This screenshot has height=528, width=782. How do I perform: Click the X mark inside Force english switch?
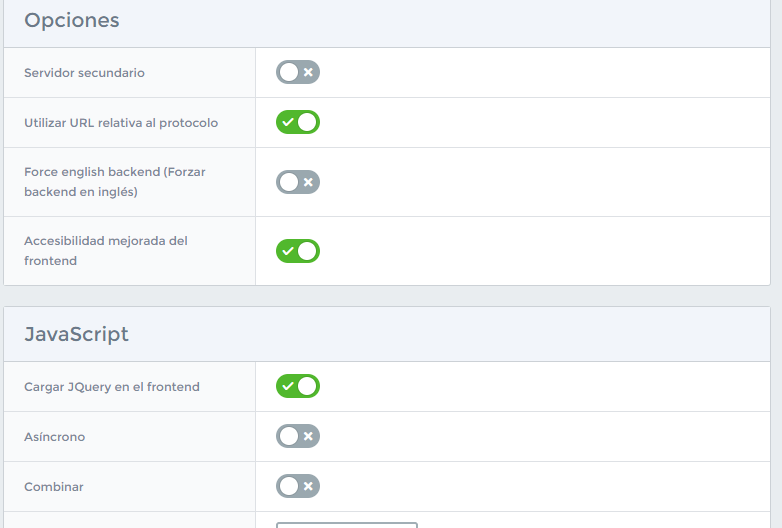pyautogui.click(x=308, y=182)
